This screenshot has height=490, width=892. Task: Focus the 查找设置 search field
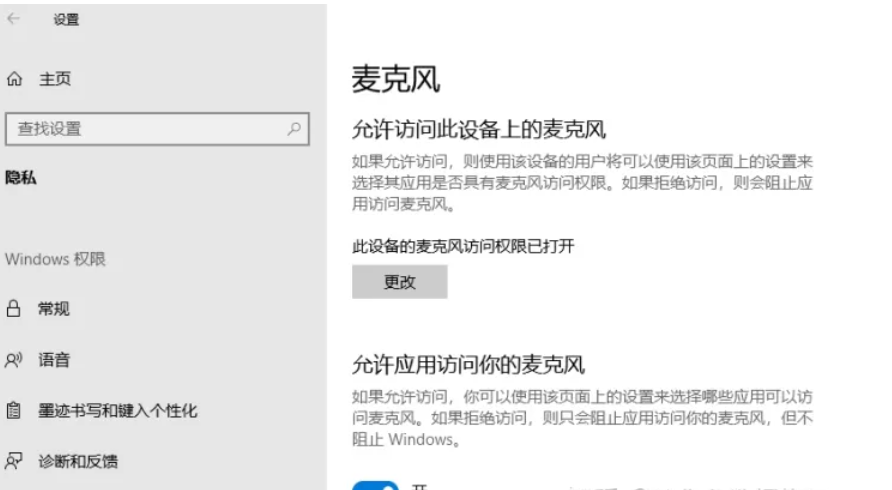point(158,129)
